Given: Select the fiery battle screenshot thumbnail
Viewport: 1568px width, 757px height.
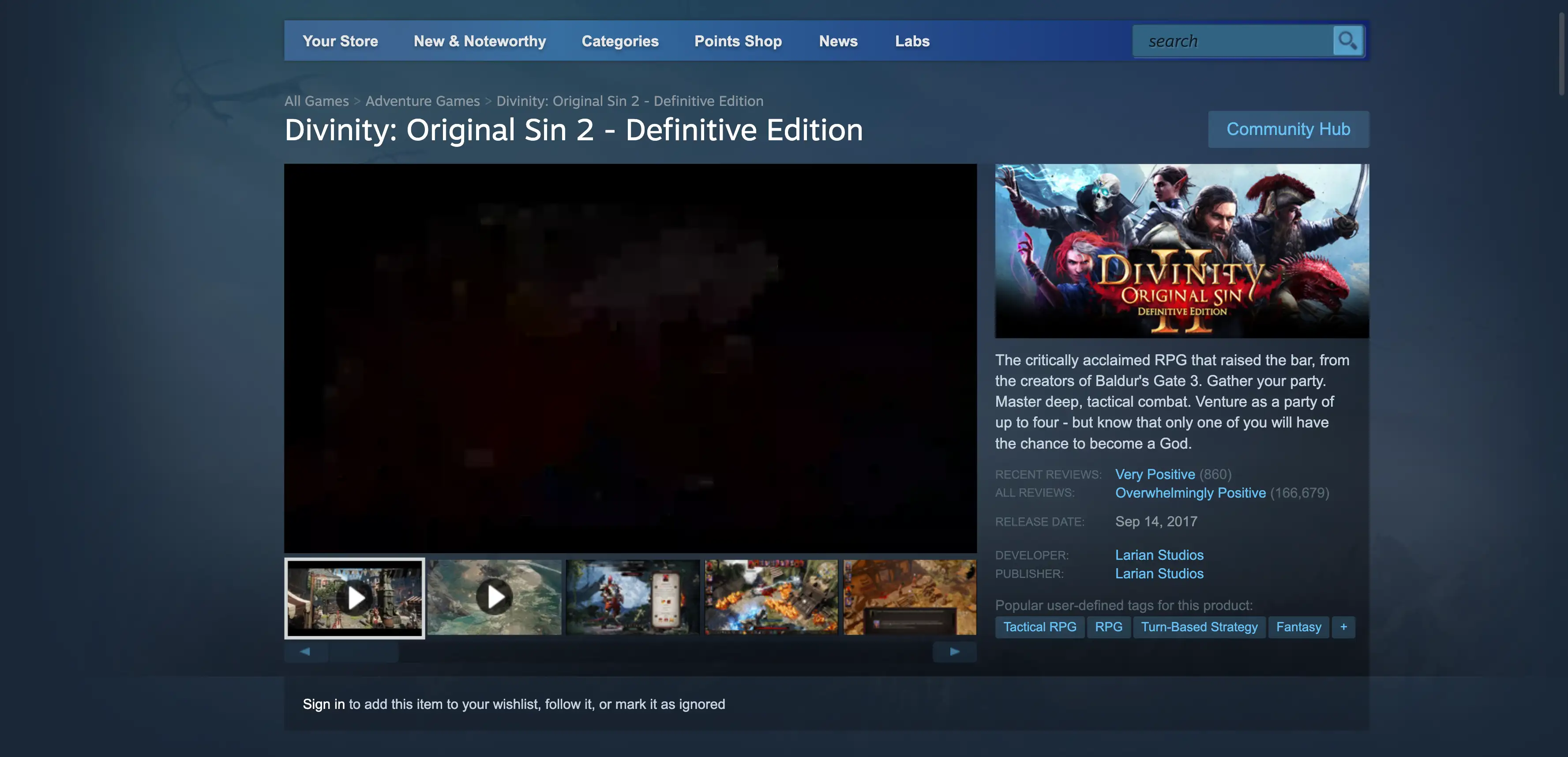Looking at the screenshot, I should [x=771, y=598].
